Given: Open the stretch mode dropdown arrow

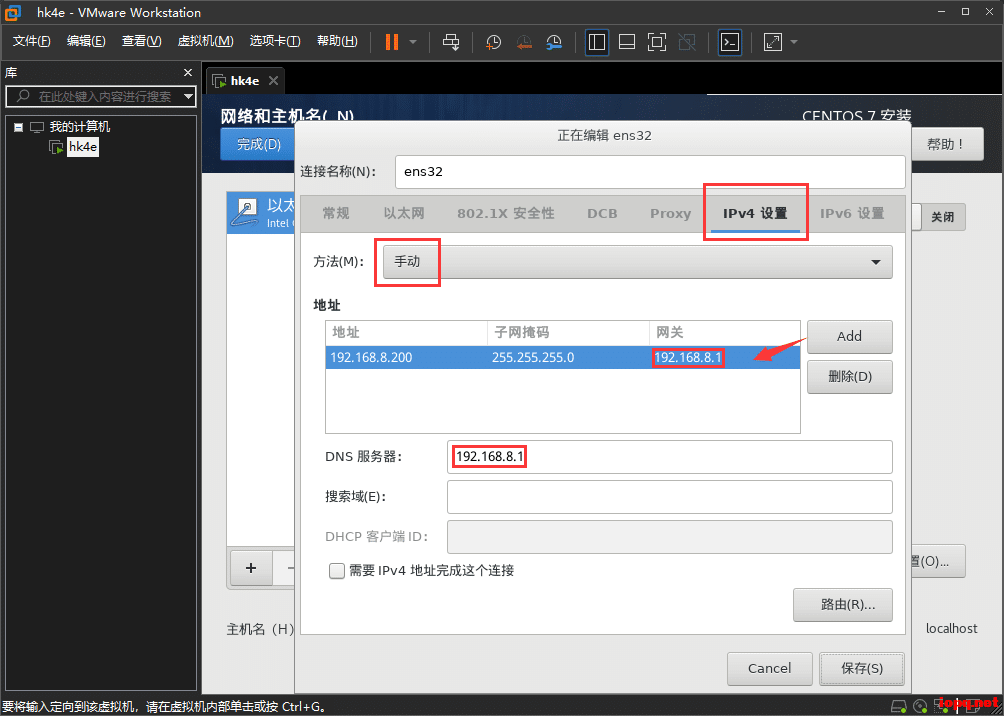Looking at the screenshot, I should (795, 42).
